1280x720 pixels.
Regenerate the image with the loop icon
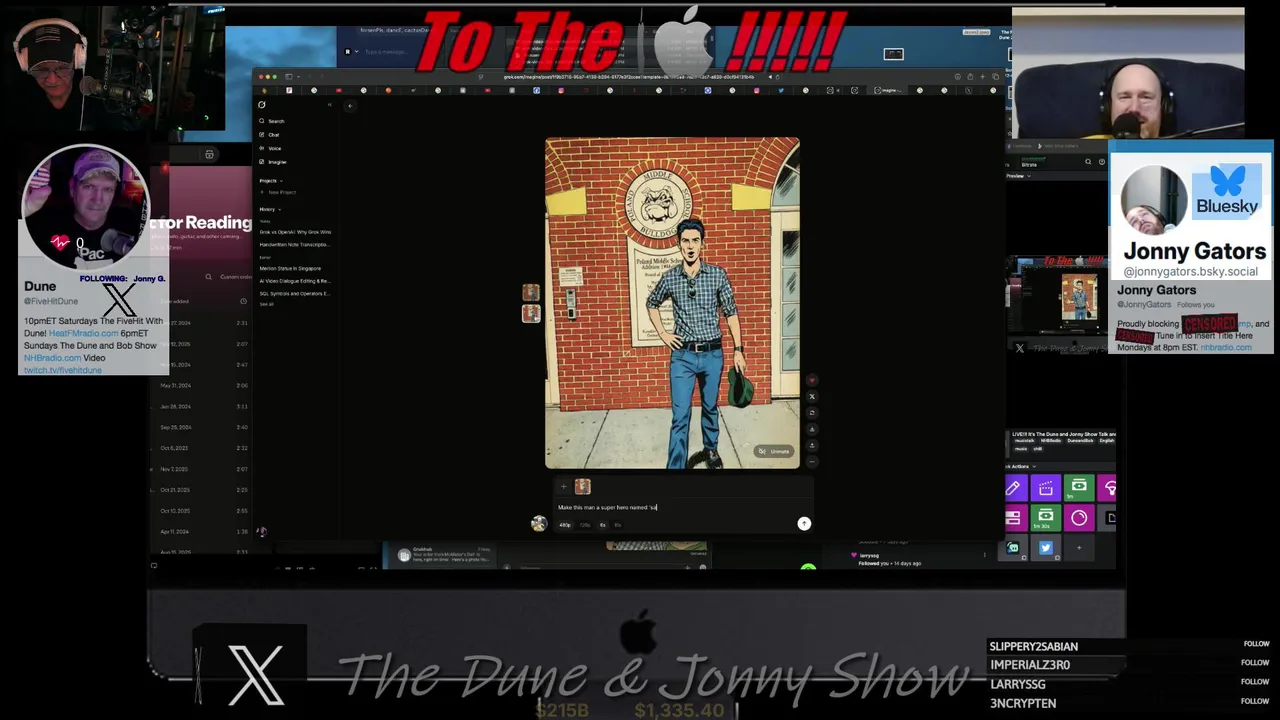pyautogui.click(x=812, y=413)
